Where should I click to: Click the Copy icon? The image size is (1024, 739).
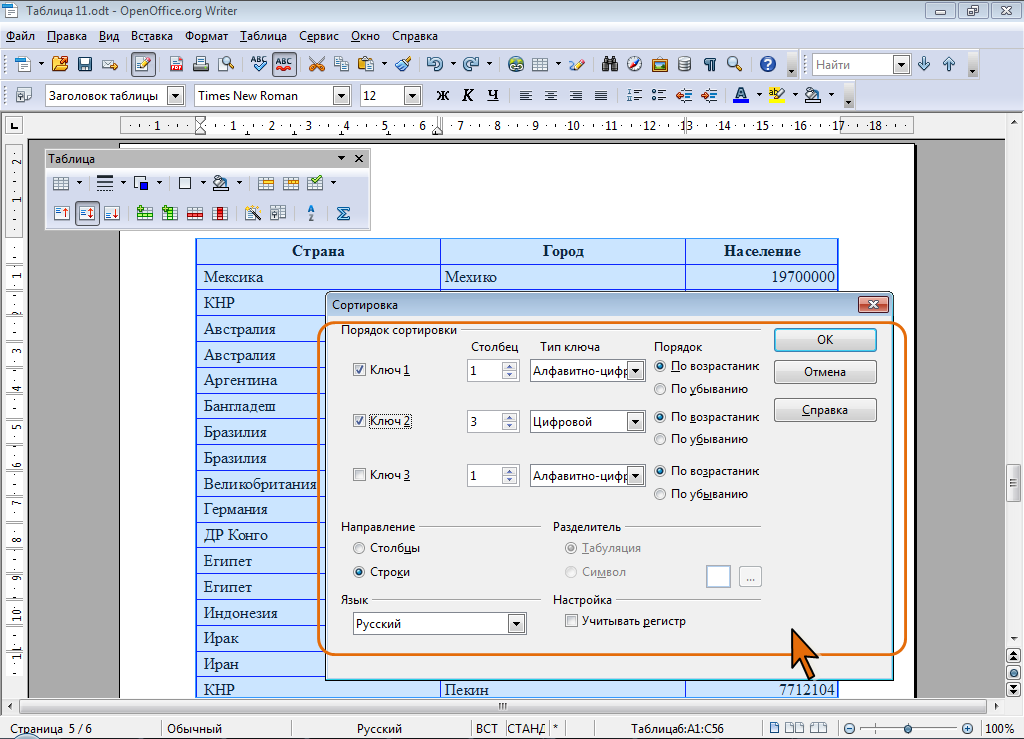pyautogui.click(x=342, y=64)
